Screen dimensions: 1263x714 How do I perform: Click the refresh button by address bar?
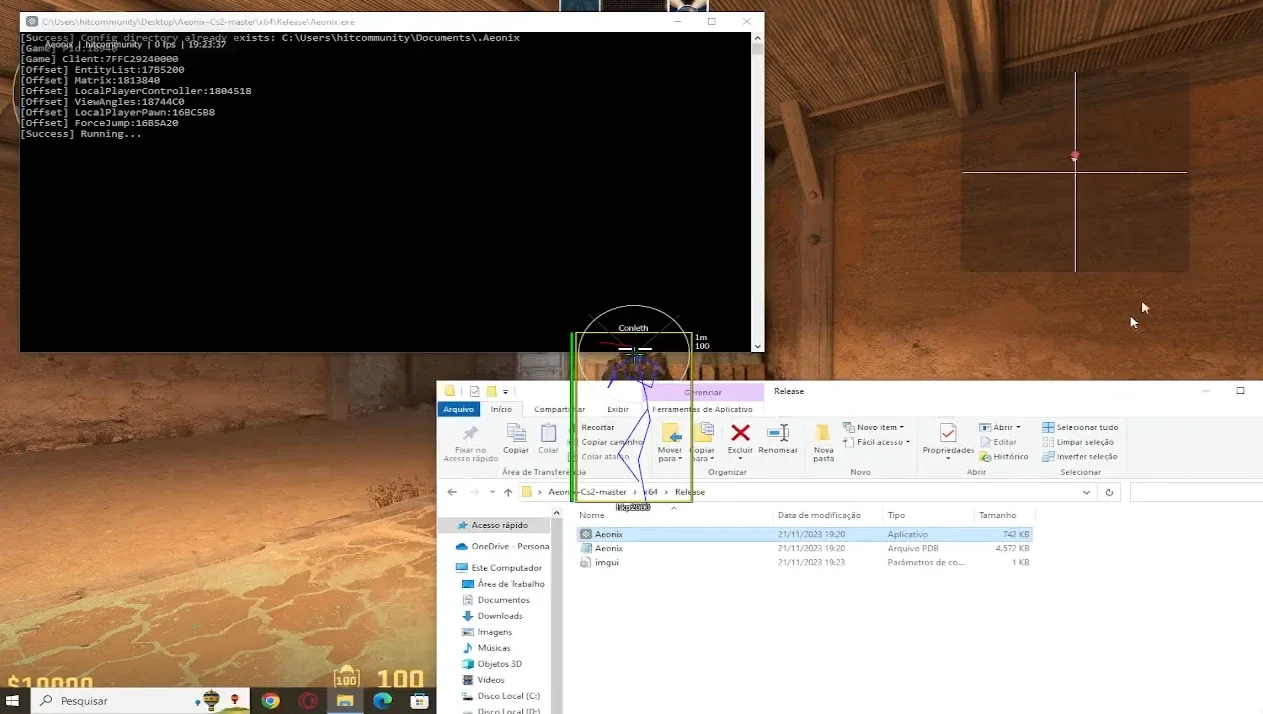1109,492
